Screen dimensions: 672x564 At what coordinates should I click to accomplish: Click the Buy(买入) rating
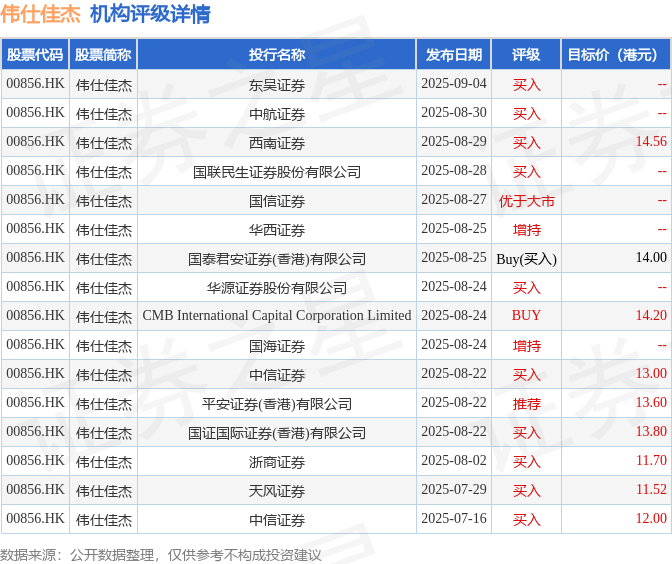click(526, 259)
